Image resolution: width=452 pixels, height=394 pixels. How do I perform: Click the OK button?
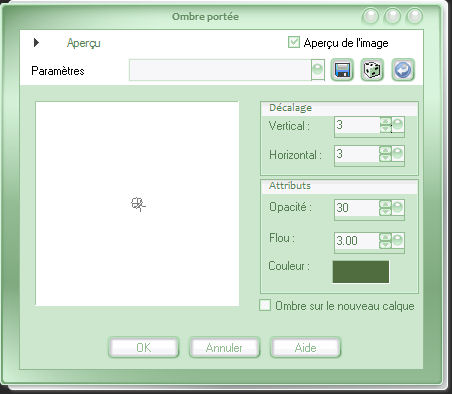pyautogui.click(x=144, y=348)
